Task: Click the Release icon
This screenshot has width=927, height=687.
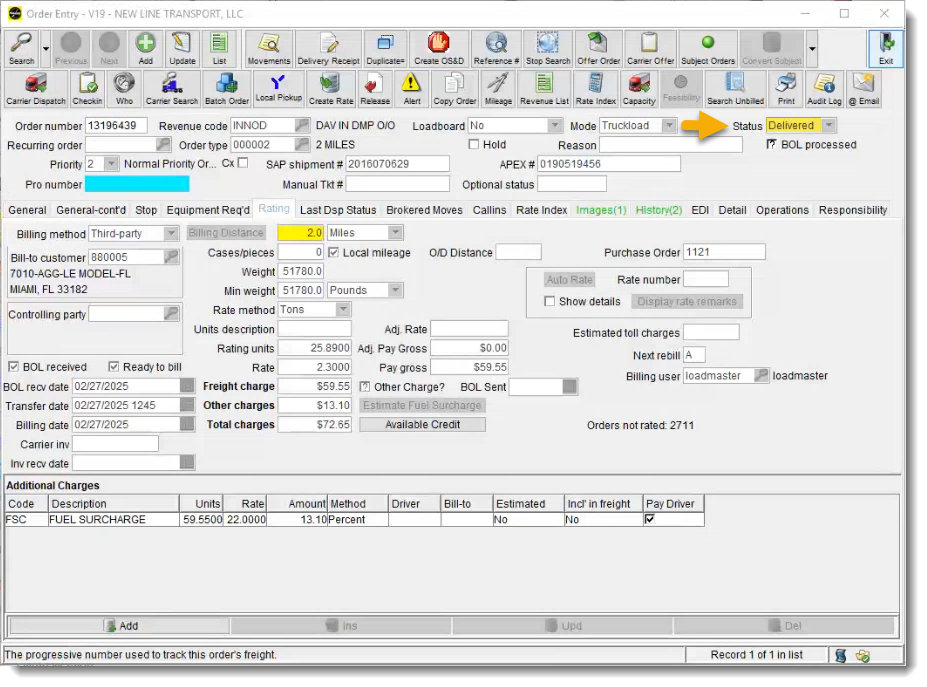Action: tap(375, 89)
